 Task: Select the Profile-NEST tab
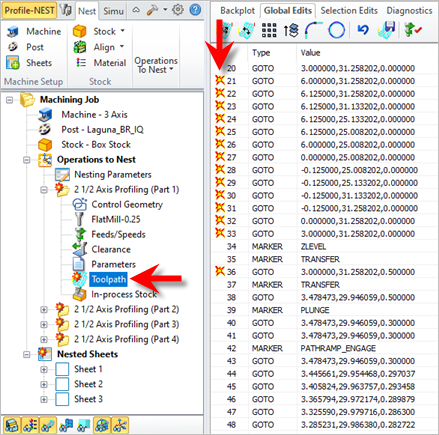point(29,10)
